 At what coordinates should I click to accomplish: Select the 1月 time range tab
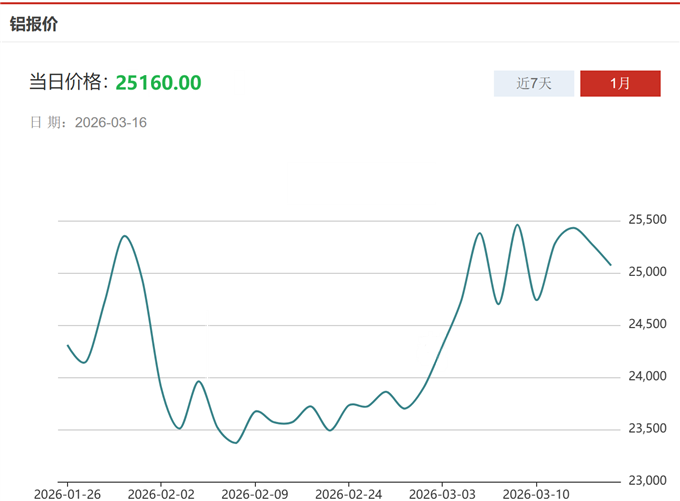[x=620, y=84]
